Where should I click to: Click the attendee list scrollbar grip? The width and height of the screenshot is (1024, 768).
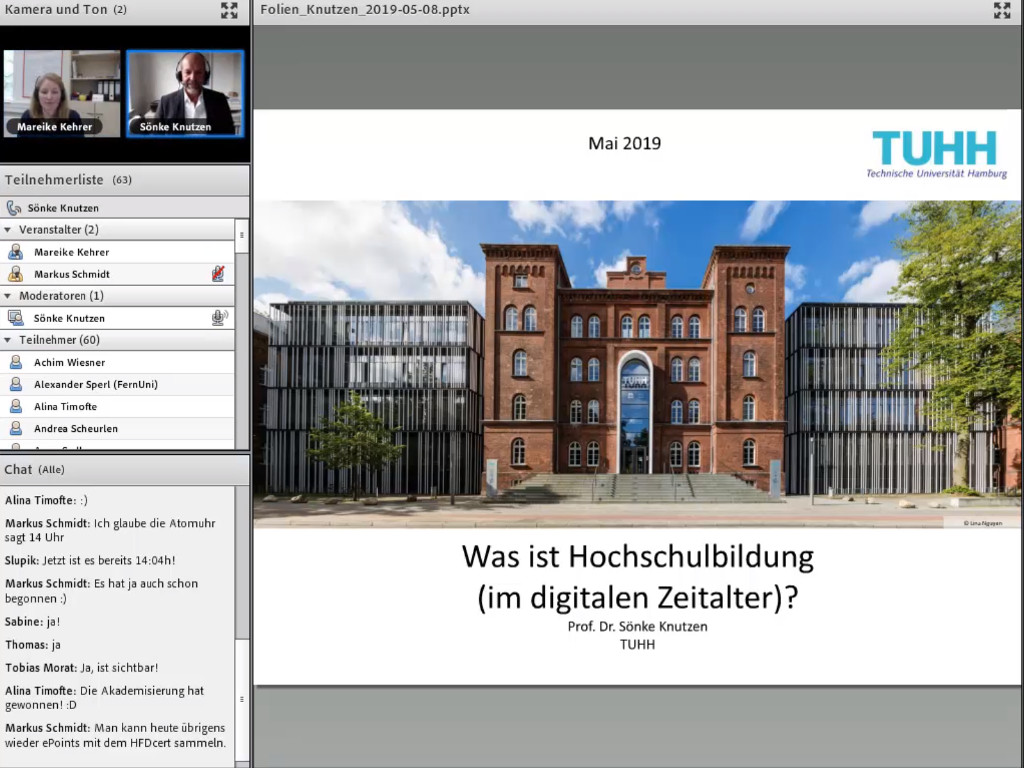coord(242,235)
